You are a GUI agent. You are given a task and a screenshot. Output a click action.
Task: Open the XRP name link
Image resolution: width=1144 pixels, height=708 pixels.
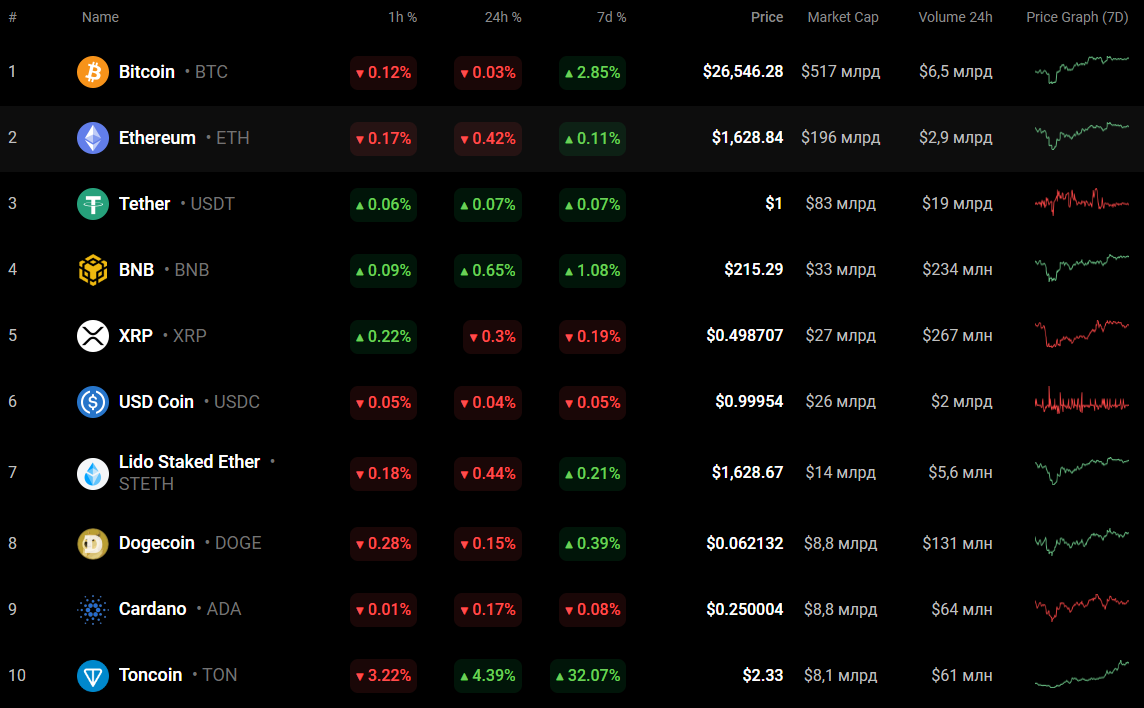(x=136, y=336)
